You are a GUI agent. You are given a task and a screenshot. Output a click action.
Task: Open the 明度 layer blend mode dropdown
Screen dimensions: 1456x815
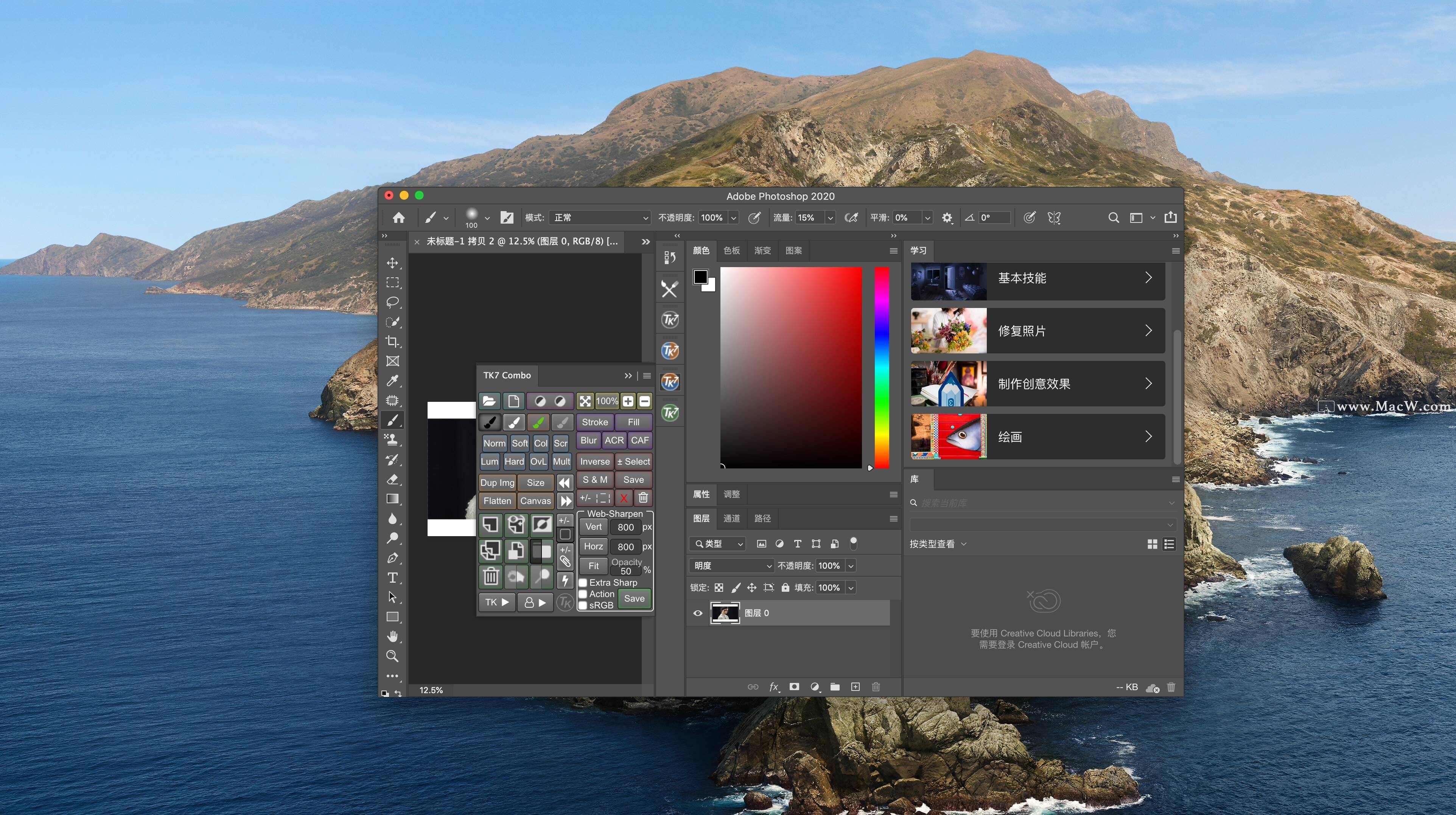pyautogui.click(x=732, y=566)
